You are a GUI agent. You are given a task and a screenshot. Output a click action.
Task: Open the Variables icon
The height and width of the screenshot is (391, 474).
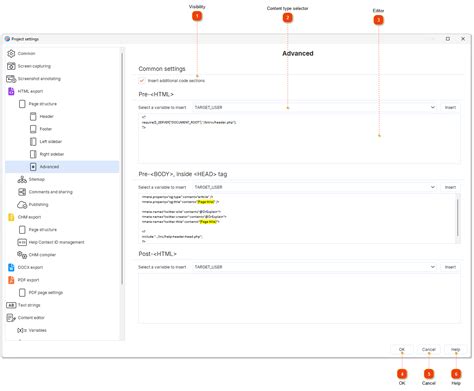coord(22,330)
